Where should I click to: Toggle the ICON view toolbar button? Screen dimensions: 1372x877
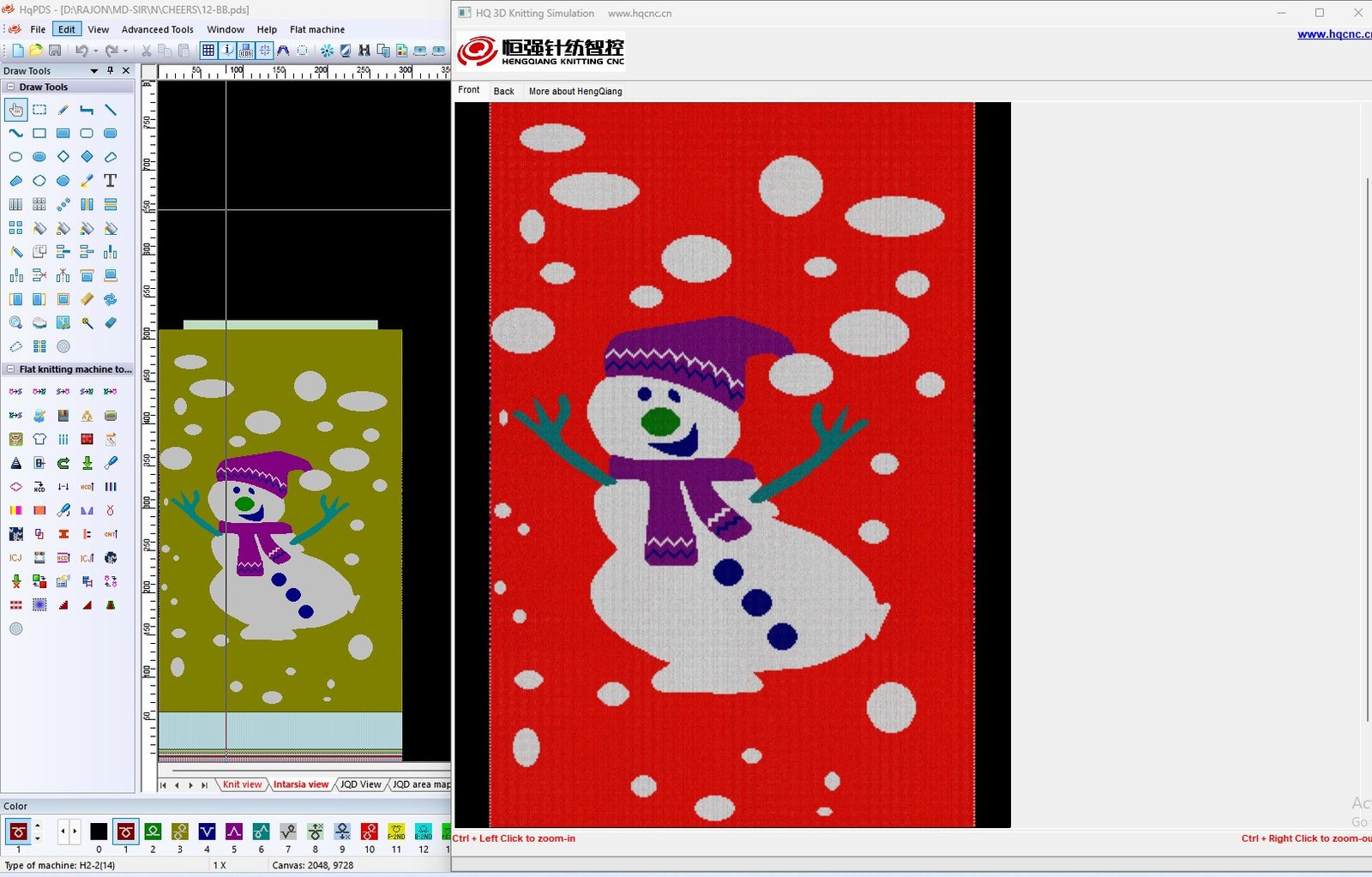pos(246,51)
